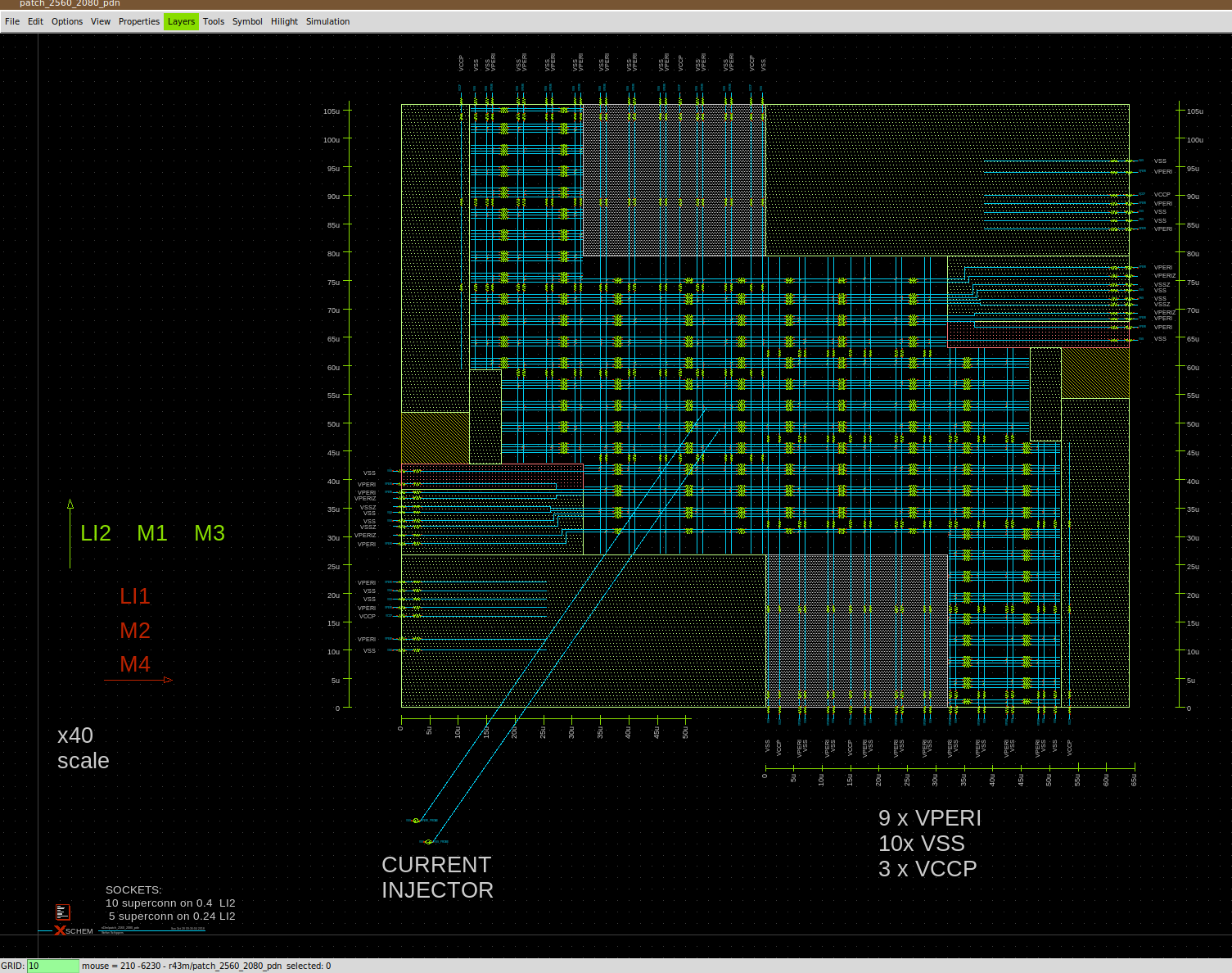Open the File menu
The width and height of the screenshot is (1232, 973).
point(12,21)
